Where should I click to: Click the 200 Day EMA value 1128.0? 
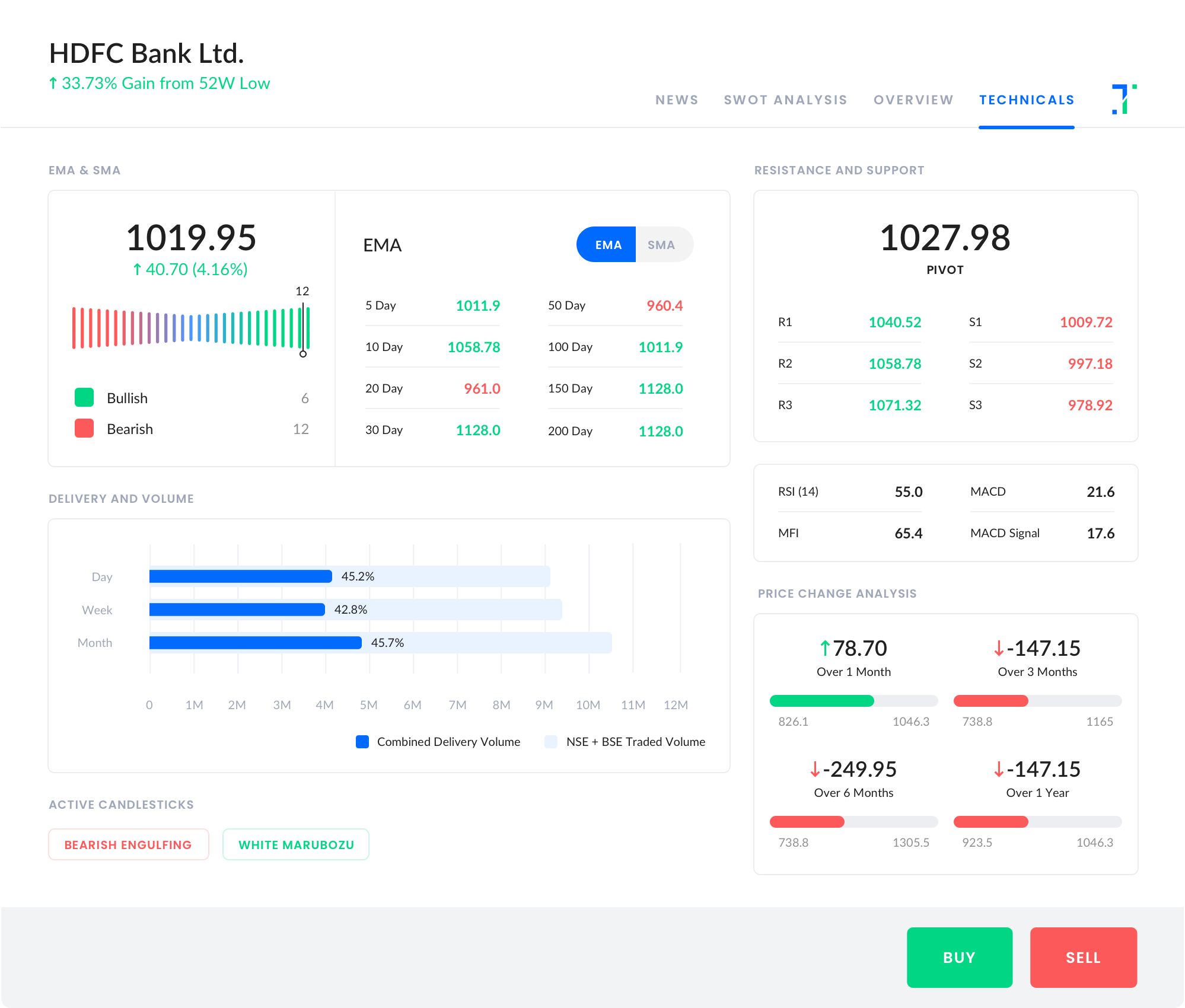coord(660,431)
